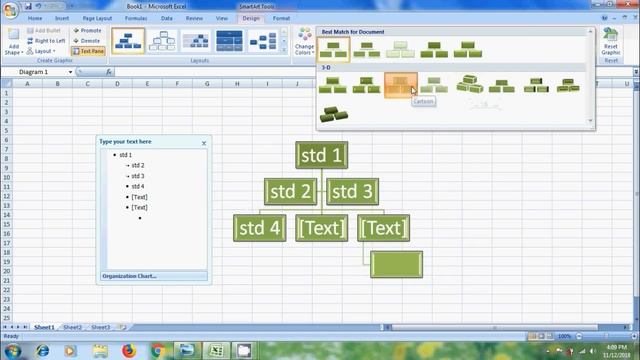Open Firefox from the taskbar
This screenshot has height=360, width=640.
(x=129, y=351)
